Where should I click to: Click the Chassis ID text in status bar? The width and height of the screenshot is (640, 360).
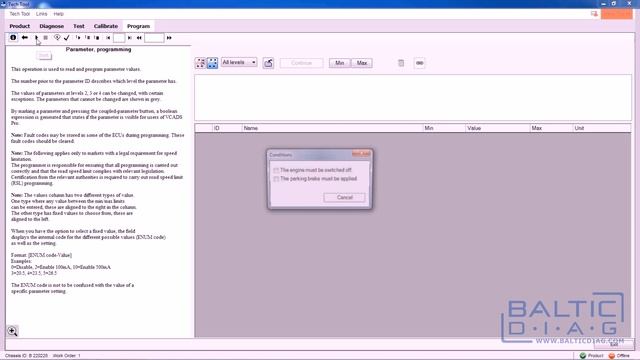coord(27,356)
